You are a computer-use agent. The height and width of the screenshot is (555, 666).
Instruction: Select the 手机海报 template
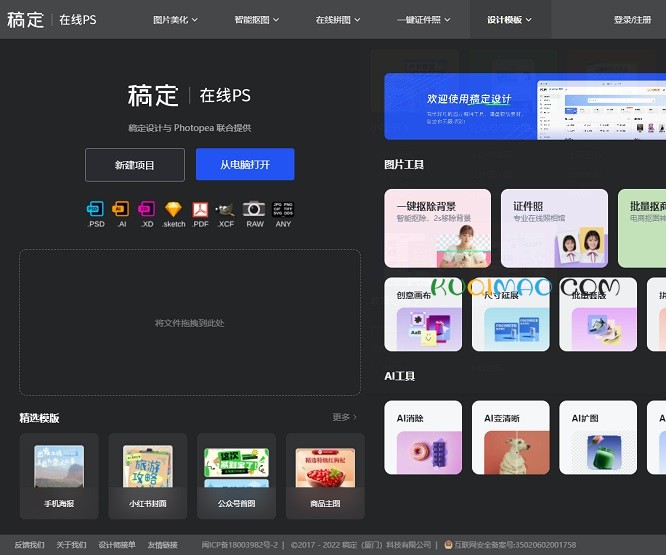tap(59, 476)
